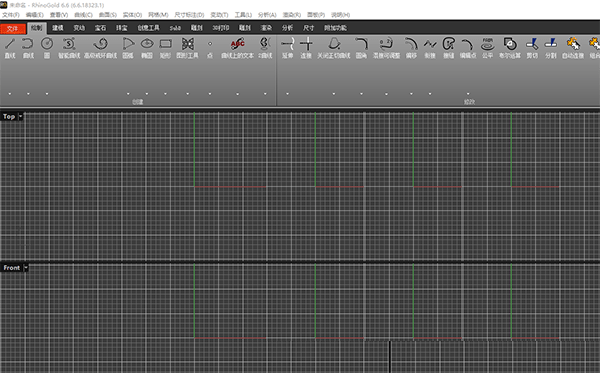Expand the Figure tool dropdown arrow

tap(188, 94)
